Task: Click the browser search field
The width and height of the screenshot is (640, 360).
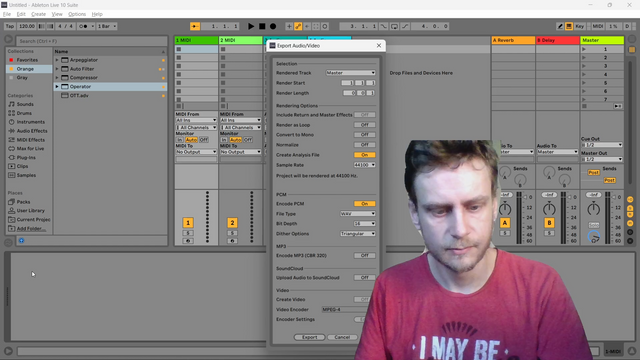Action: (x=92, y=41)
